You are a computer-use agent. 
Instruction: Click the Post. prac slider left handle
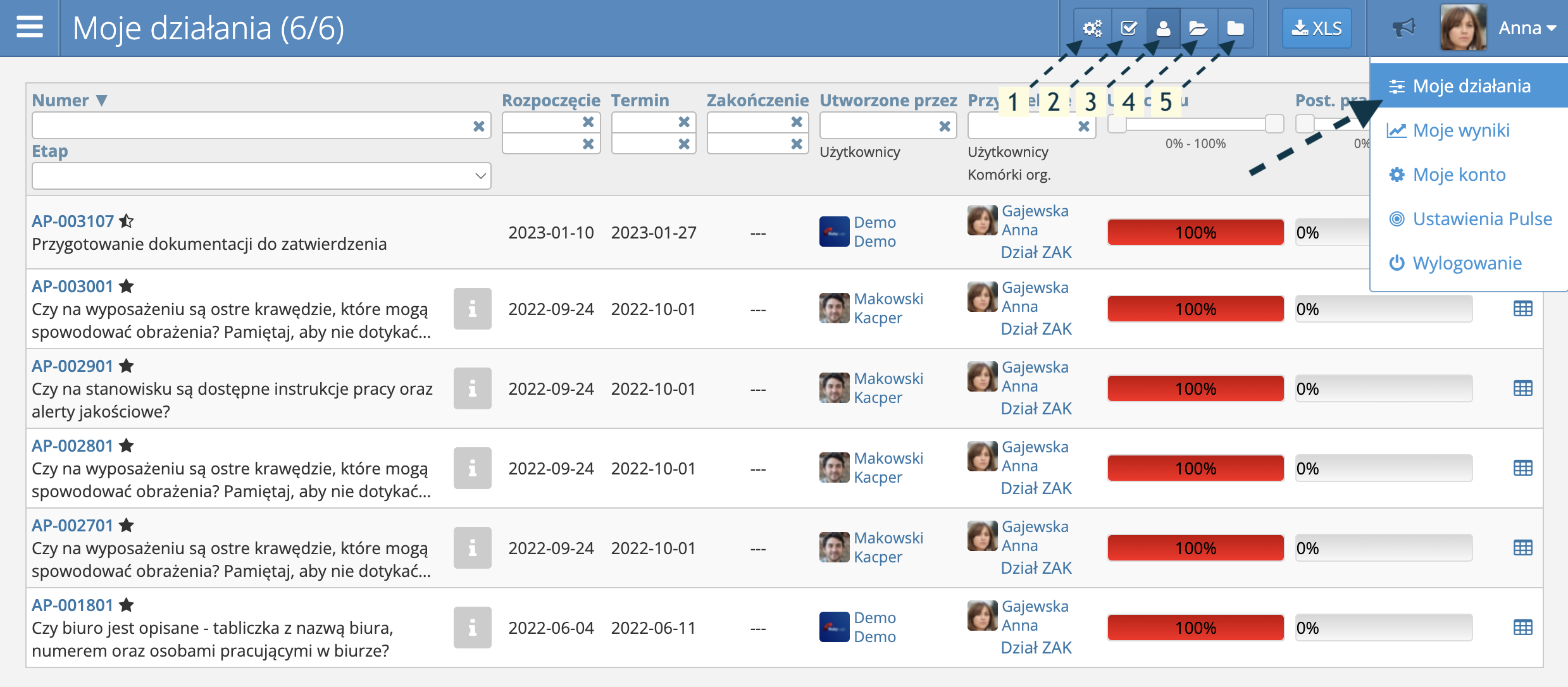[x=1305, y=124]
